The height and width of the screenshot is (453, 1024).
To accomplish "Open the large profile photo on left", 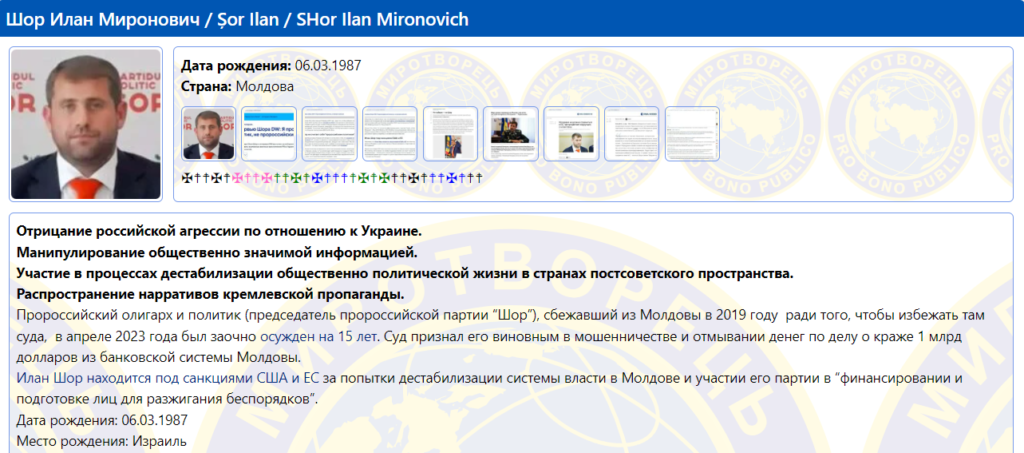I will point(85,123).
